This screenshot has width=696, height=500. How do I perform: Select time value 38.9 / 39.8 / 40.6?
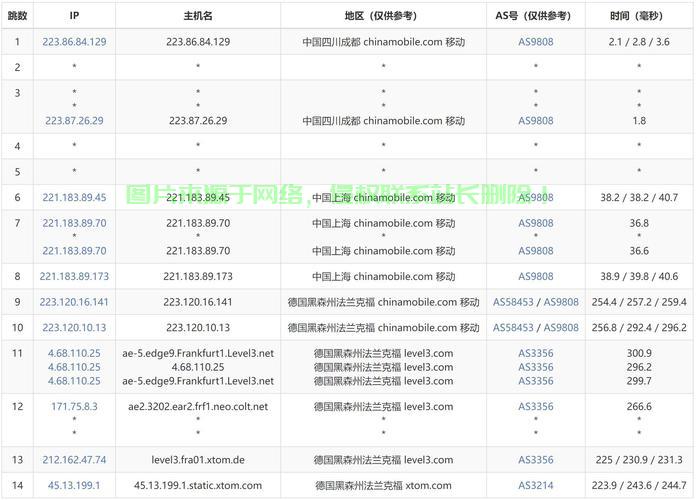[639, 276]
